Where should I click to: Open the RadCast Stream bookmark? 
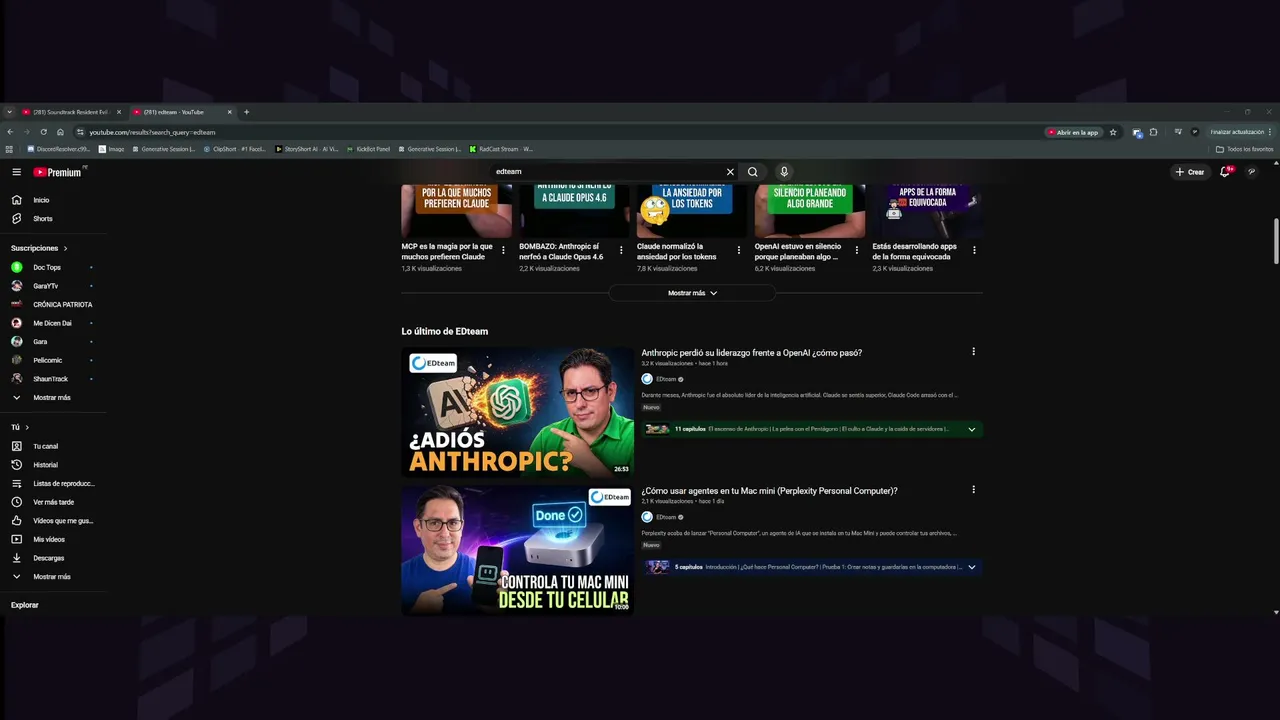point(501,149)
